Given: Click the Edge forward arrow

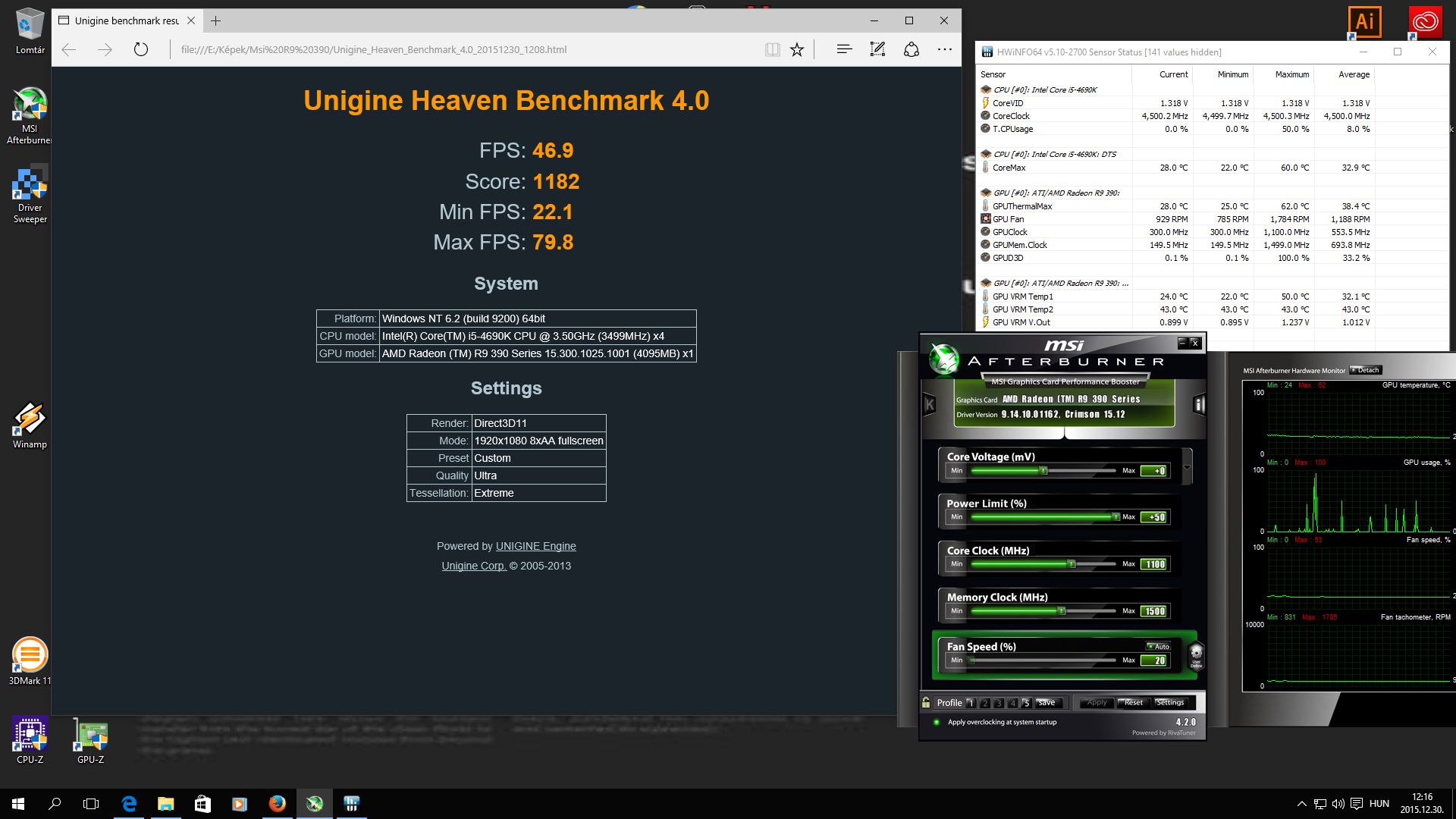Looking at the screenshot, I should [x=105, y=49].
